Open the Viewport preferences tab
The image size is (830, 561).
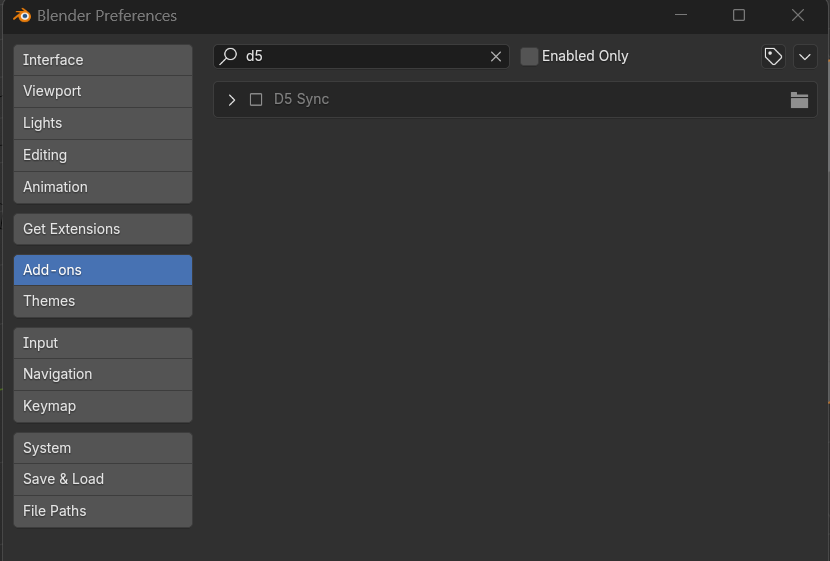pos(102,91)
